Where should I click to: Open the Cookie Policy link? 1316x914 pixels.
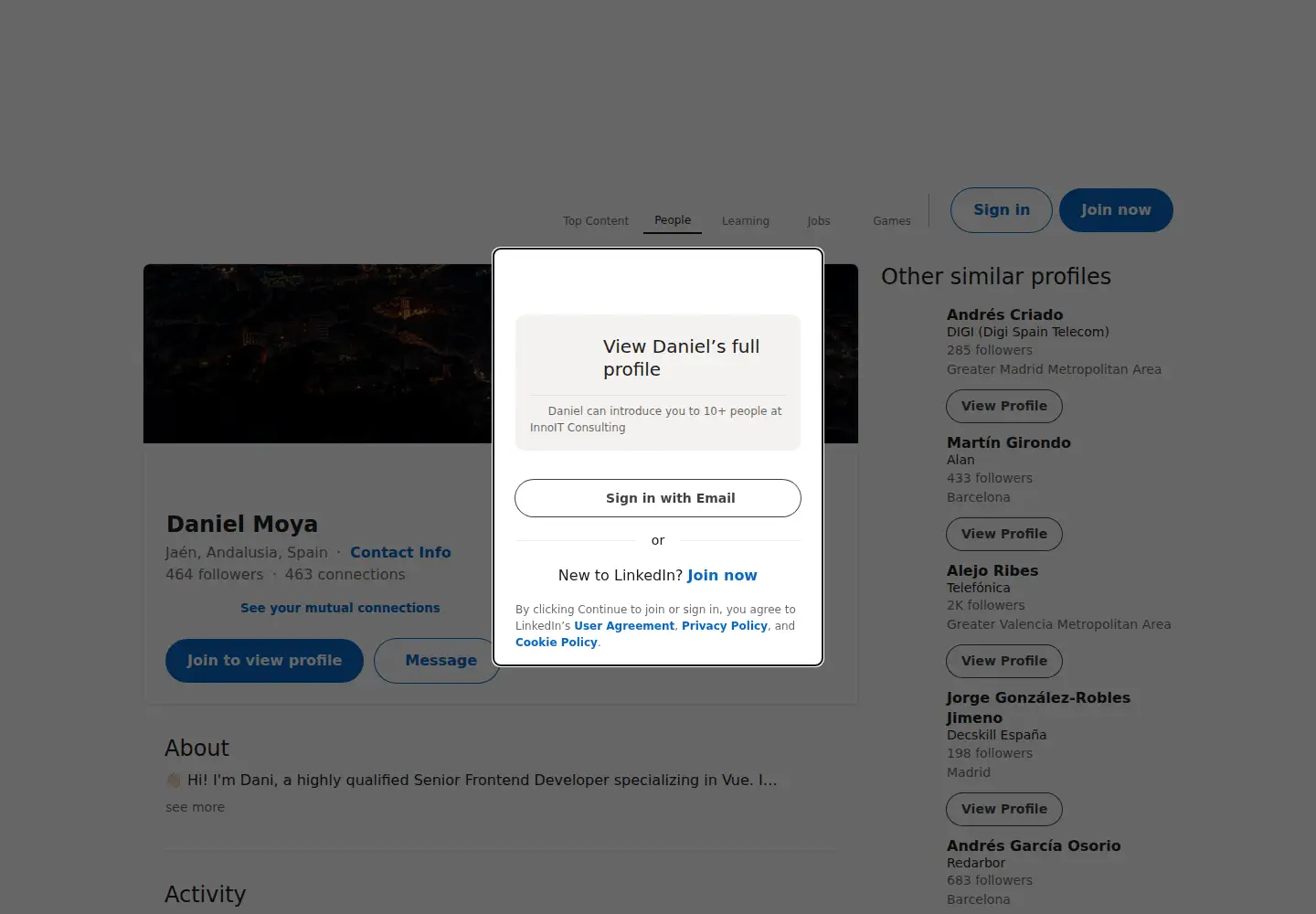point(557,643)
